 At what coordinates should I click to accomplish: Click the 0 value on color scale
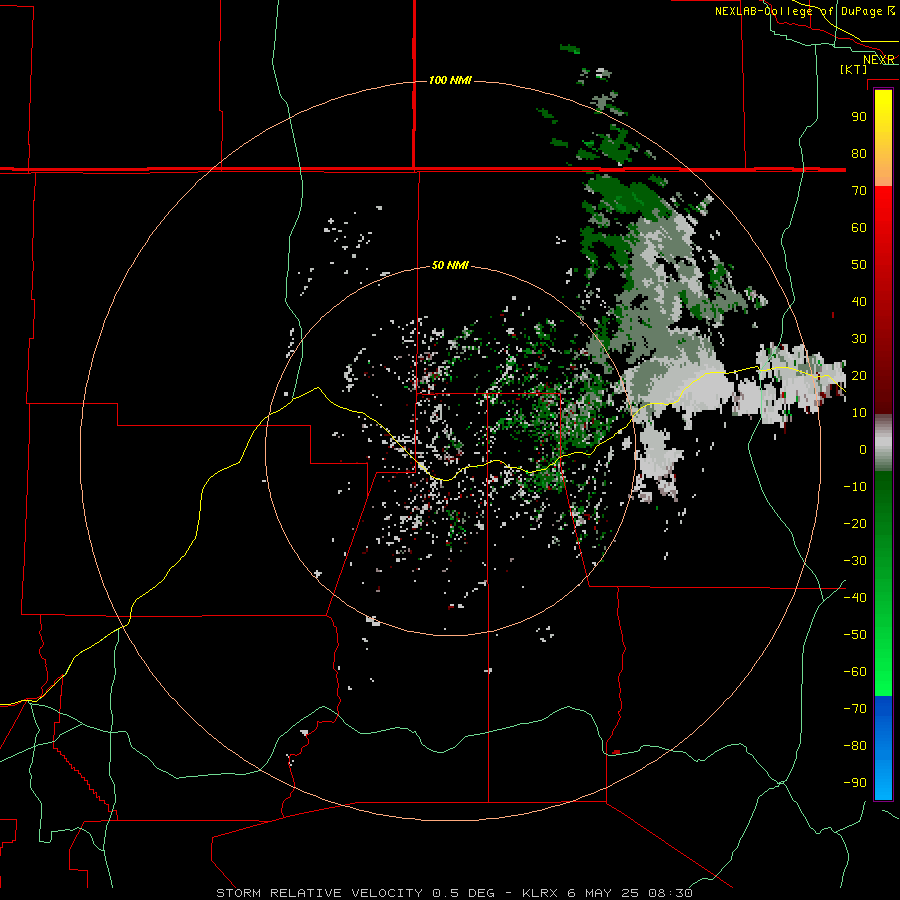[x=863, y=449]
